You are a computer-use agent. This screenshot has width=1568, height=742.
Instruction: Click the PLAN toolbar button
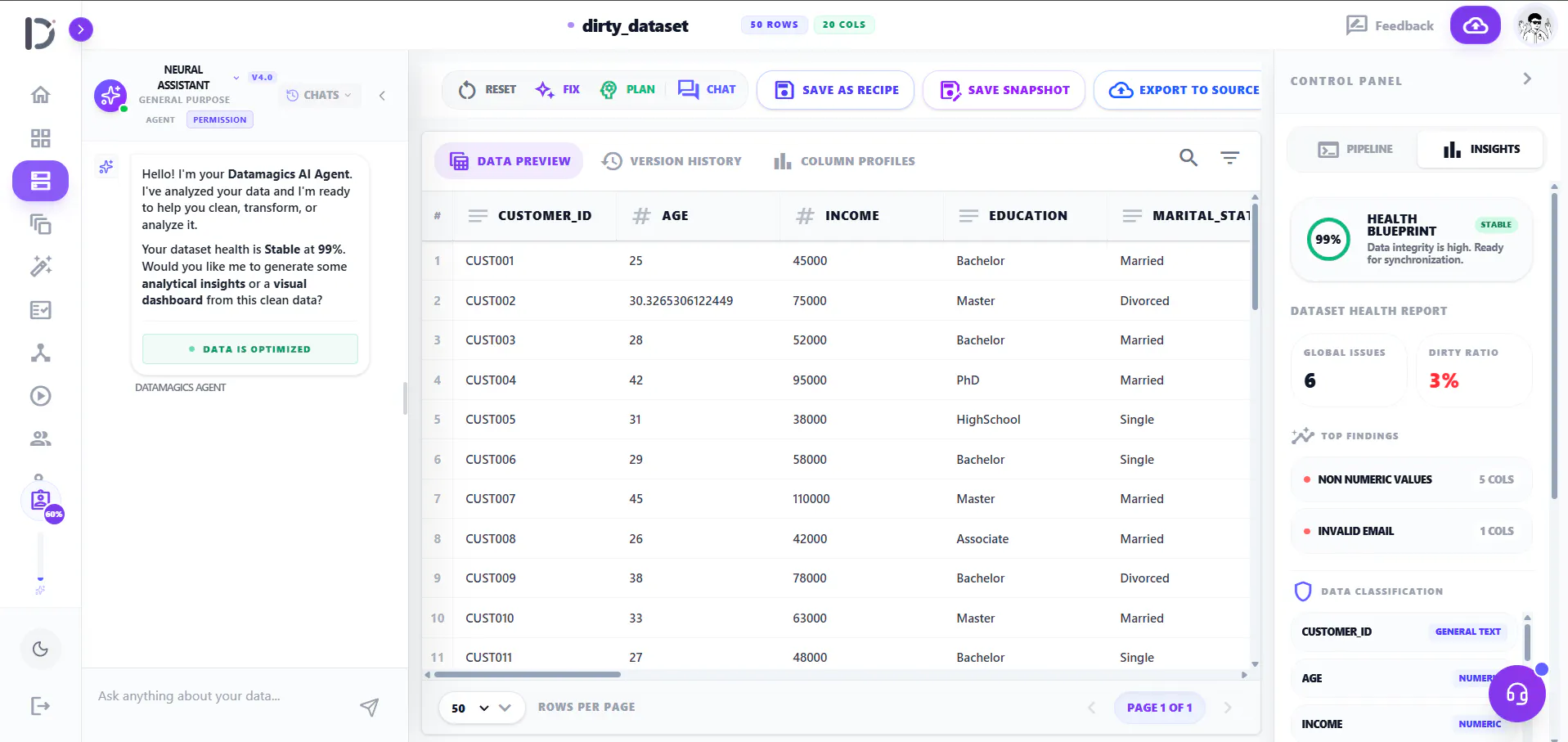pyautogui.click(x=628, y=90)
